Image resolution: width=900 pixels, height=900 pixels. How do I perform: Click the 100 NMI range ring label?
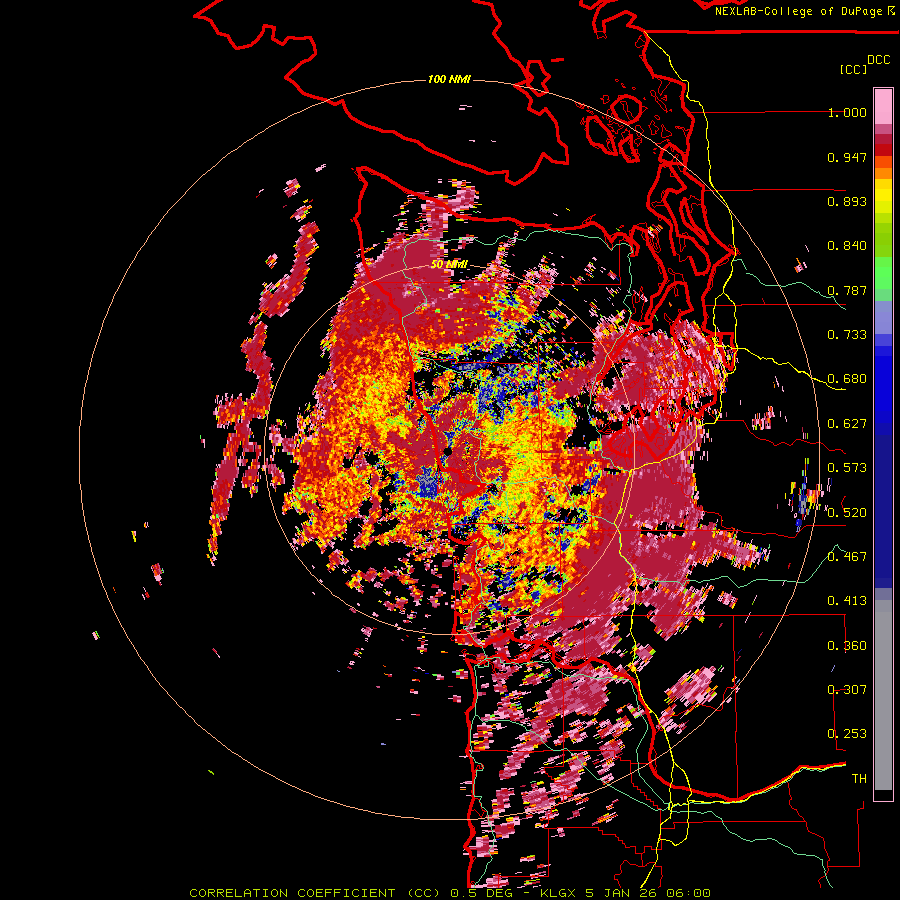[x=449, y=79]
